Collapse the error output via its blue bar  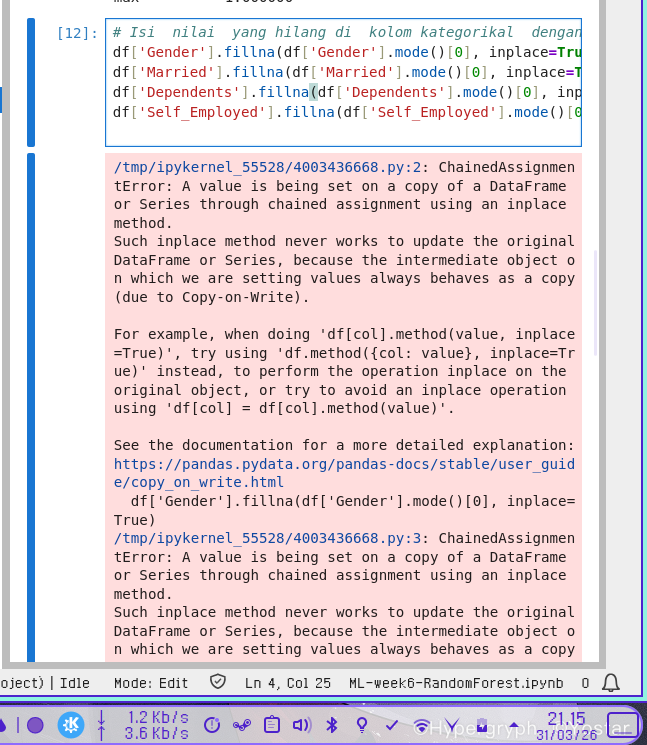31,407
